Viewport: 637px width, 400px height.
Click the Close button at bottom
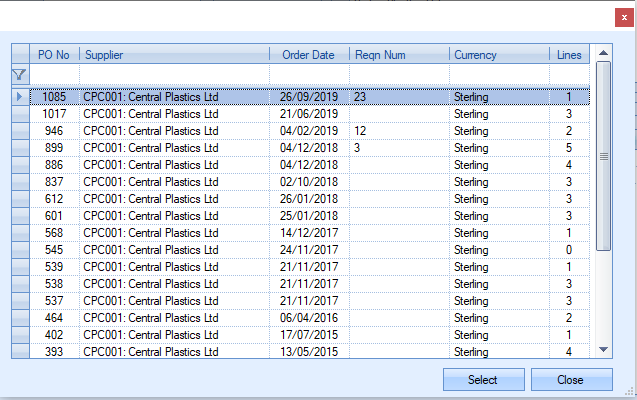[571, 380]
